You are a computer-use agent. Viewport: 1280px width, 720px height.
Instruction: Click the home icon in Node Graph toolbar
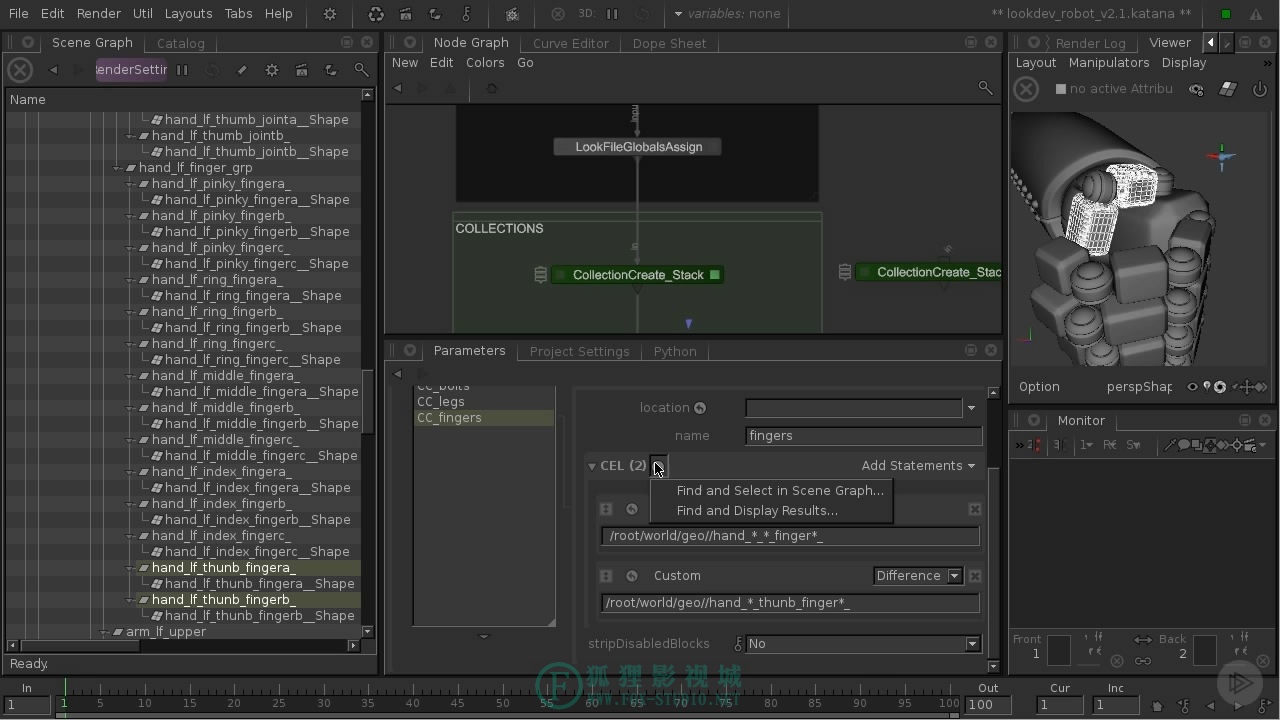pyautogui.click(x=491, y=88)
